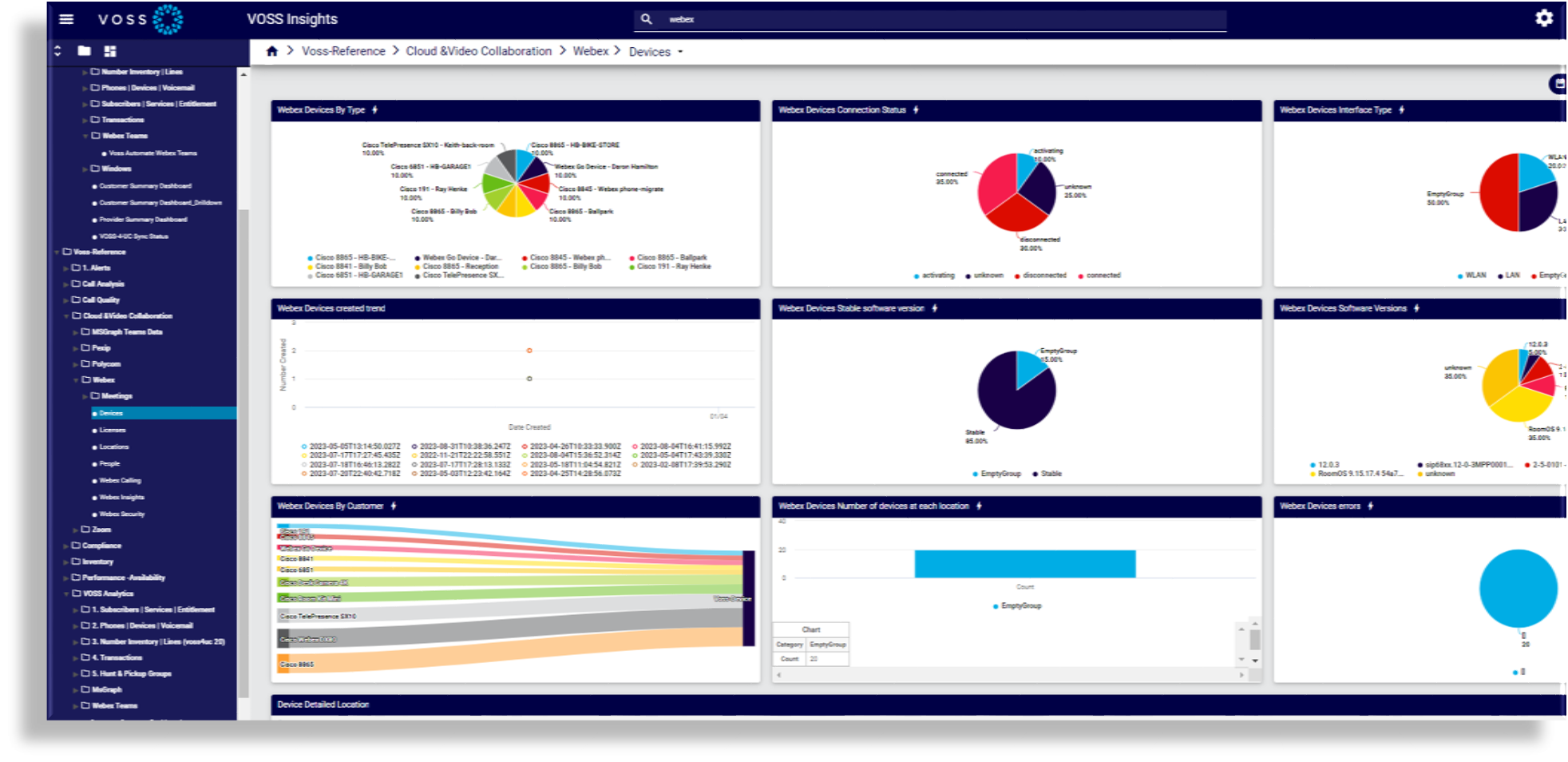
Task: Click drilldown bolt icon on Webex Devices errors
Action: [1370, 506]
